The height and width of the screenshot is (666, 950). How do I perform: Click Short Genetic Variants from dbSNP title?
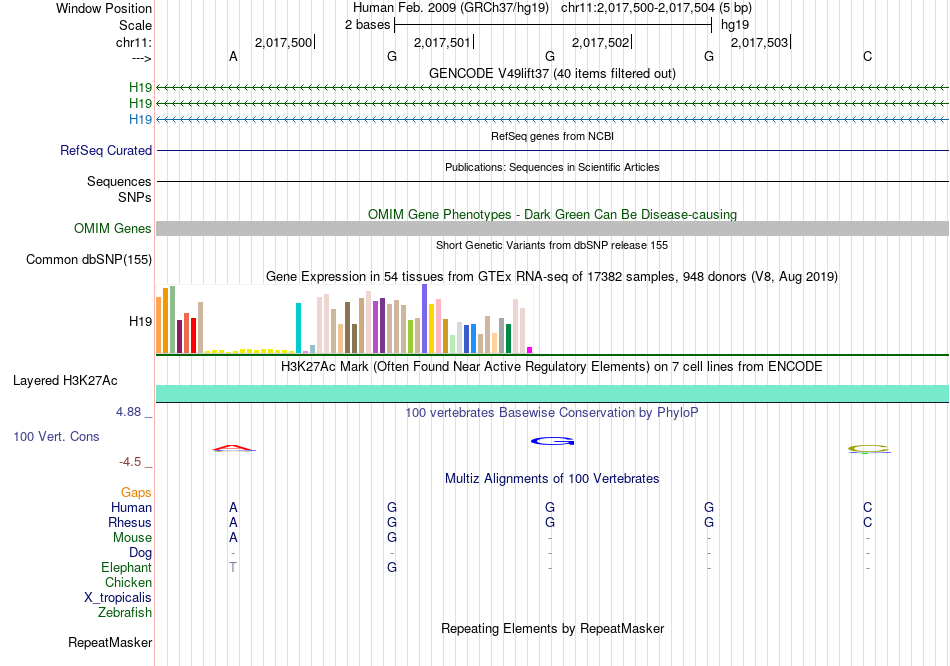[x=552, y=245]
